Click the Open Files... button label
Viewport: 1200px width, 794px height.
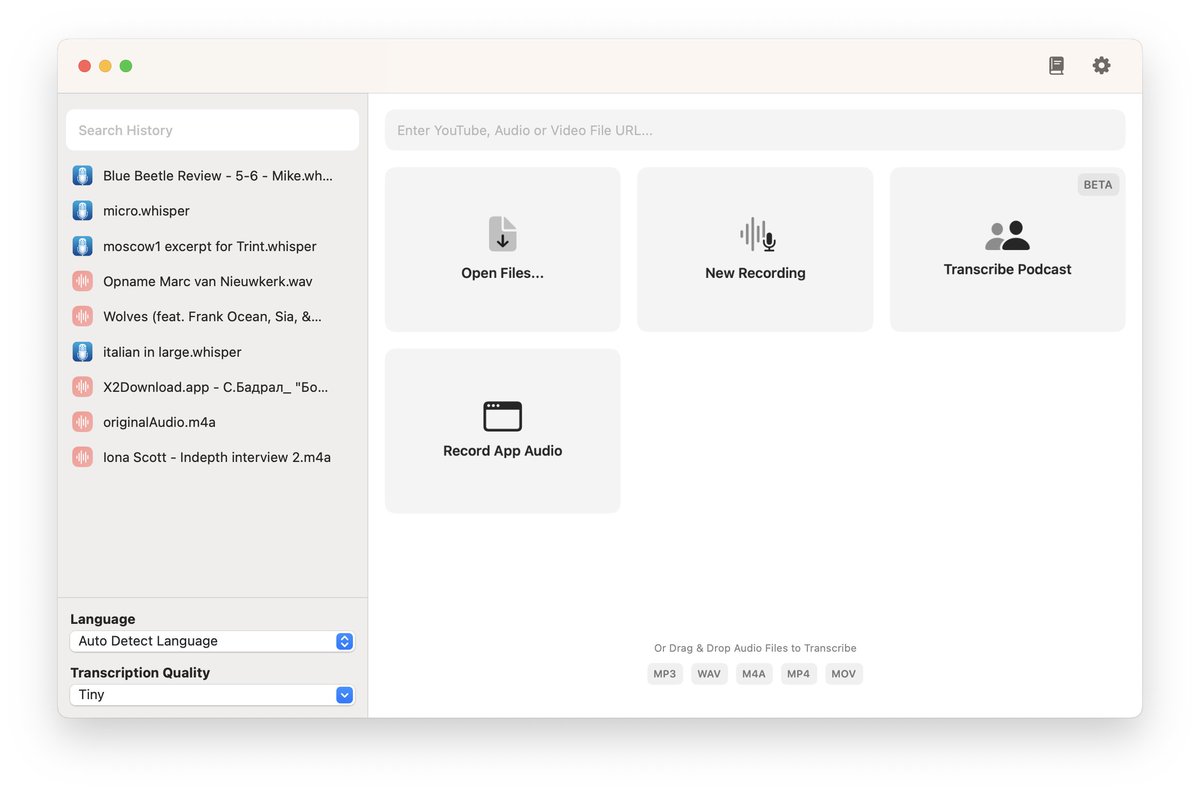tap(503, 273)
